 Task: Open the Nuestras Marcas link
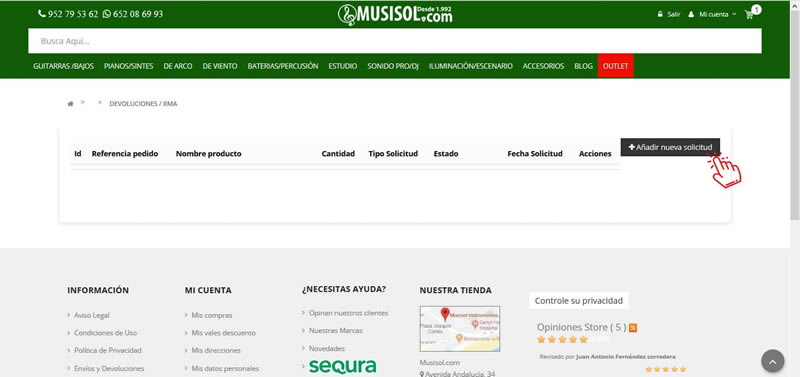coord(336,331)
